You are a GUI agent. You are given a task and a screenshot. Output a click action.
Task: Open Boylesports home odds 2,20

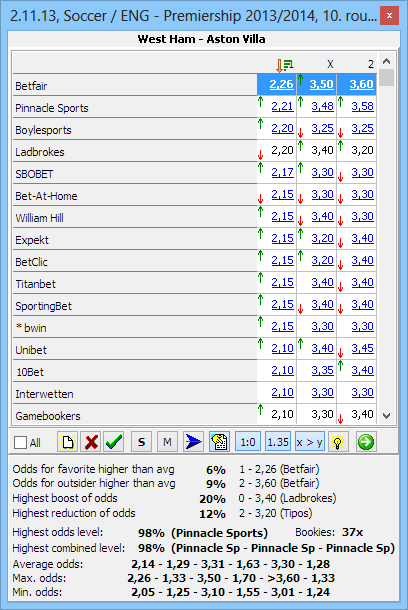(x=282, y=128)
